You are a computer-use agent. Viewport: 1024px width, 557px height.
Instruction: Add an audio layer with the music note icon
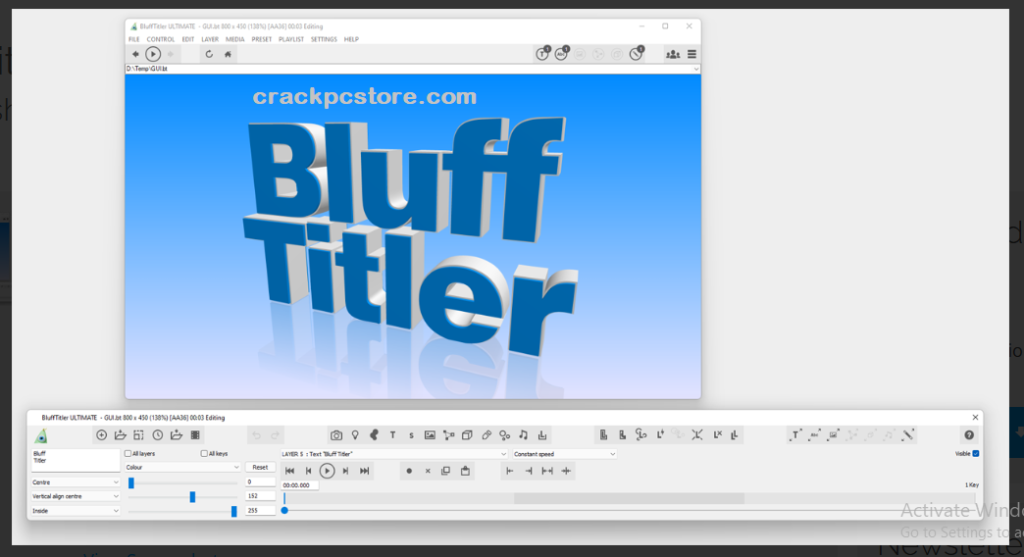(523, 435)
